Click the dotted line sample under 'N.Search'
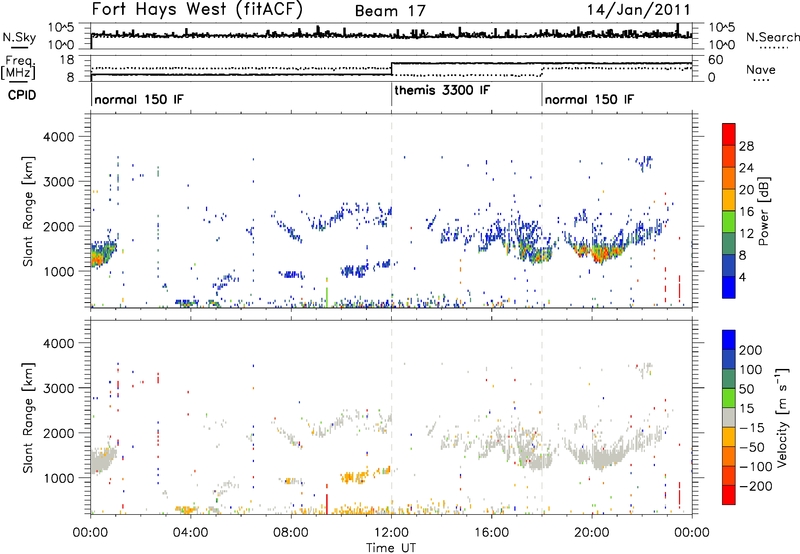The image size is (800, 554). [773, 48]
